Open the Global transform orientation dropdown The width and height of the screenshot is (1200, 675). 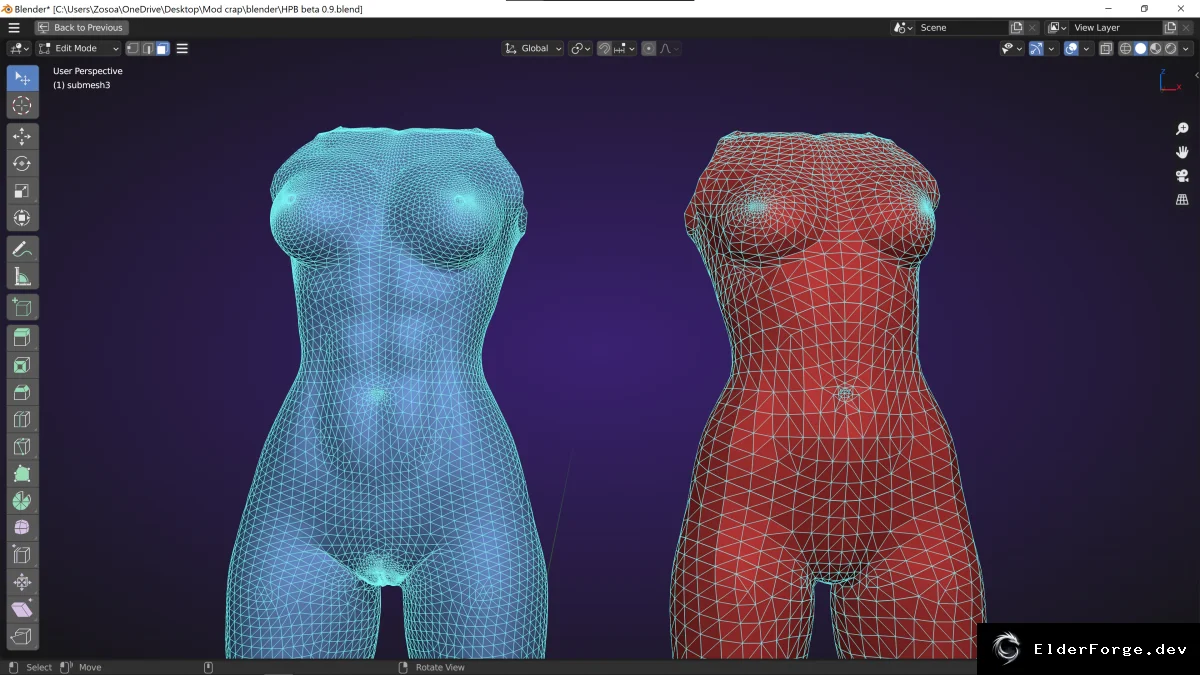coord(532,48)
